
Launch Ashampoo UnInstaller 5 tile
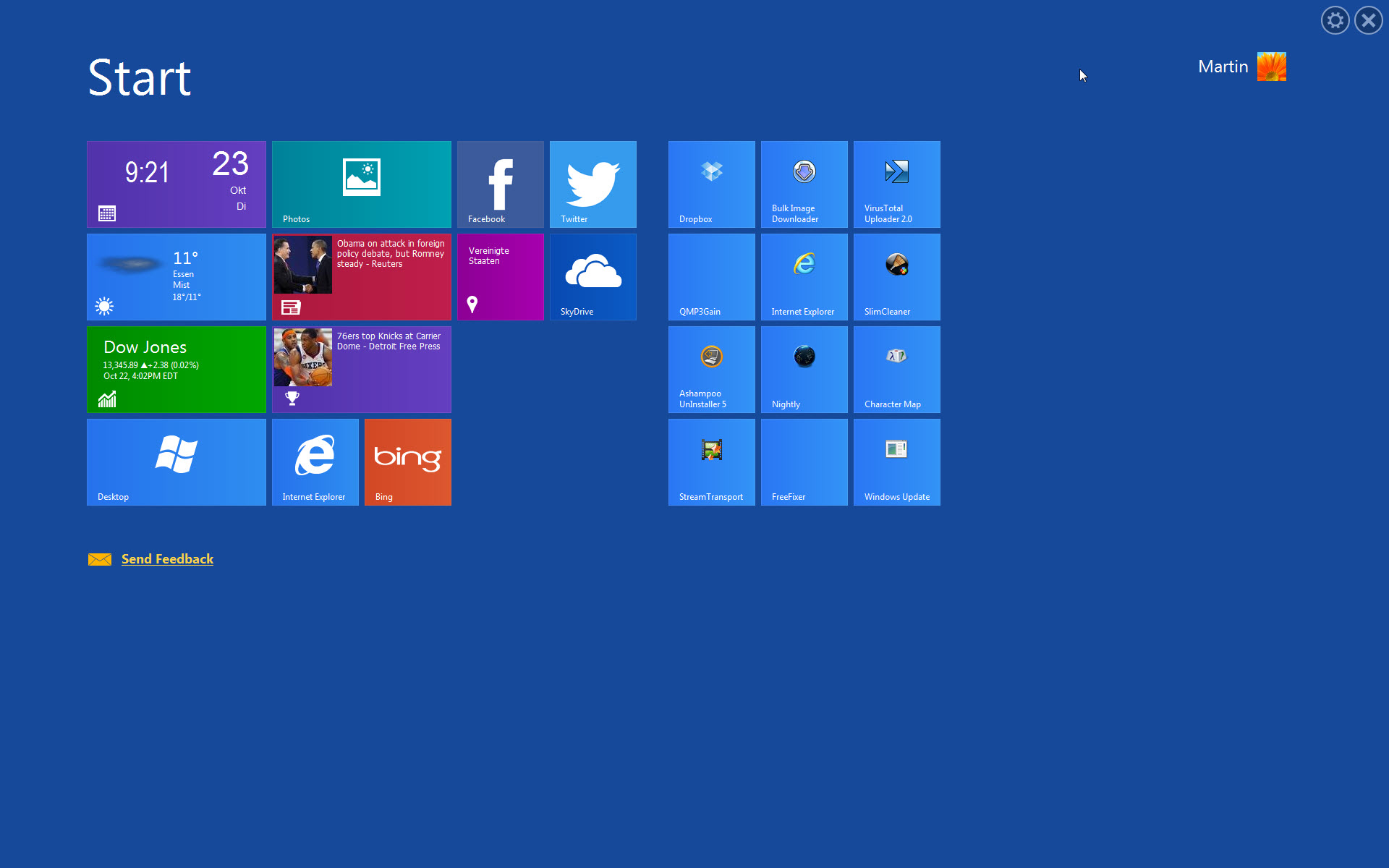[712, 370]
